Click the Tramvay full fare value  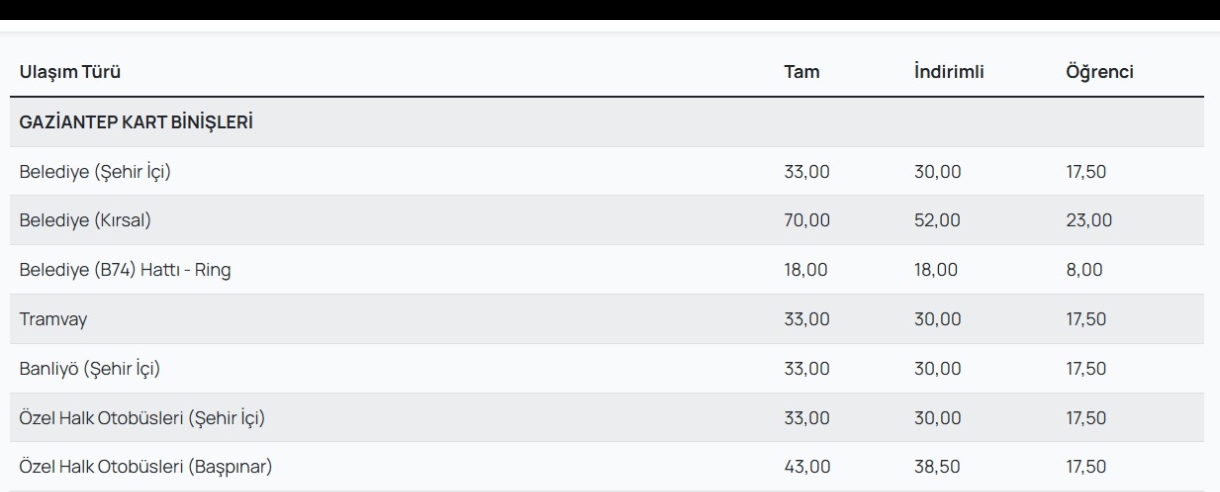(x=807, y=319)
